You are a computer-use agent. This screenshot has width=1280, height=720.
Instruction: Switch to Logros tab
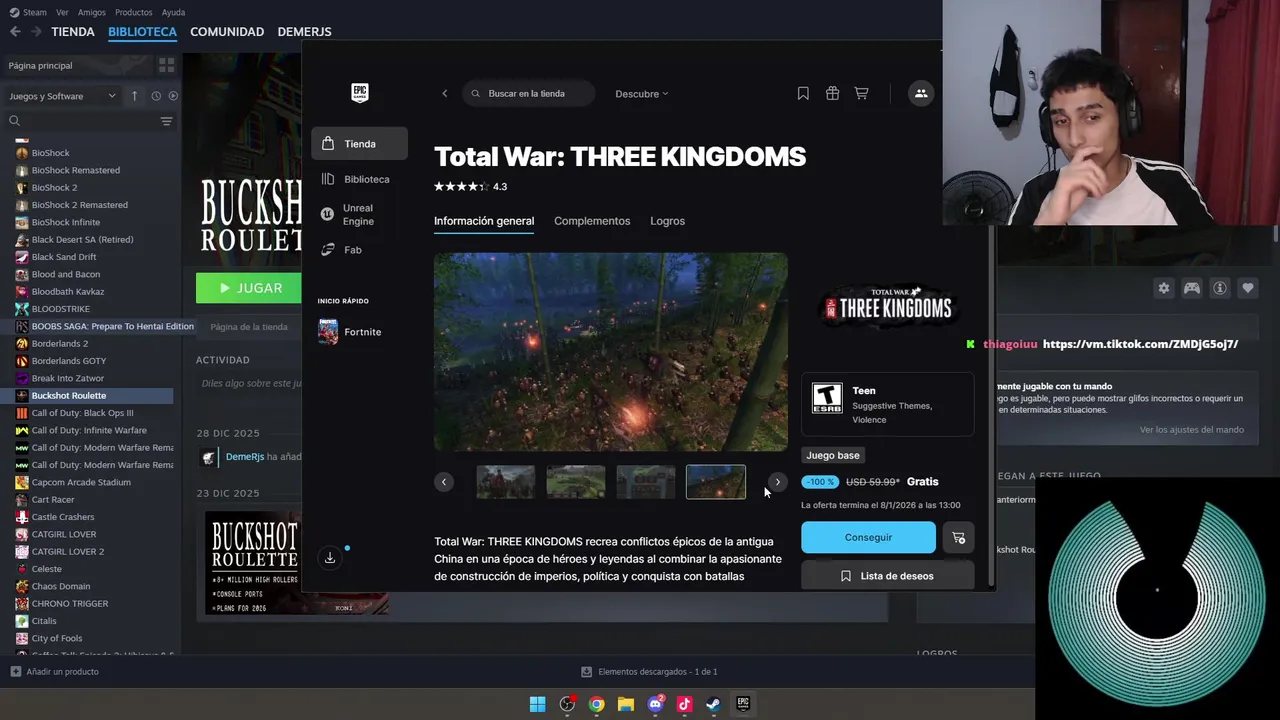667,221
